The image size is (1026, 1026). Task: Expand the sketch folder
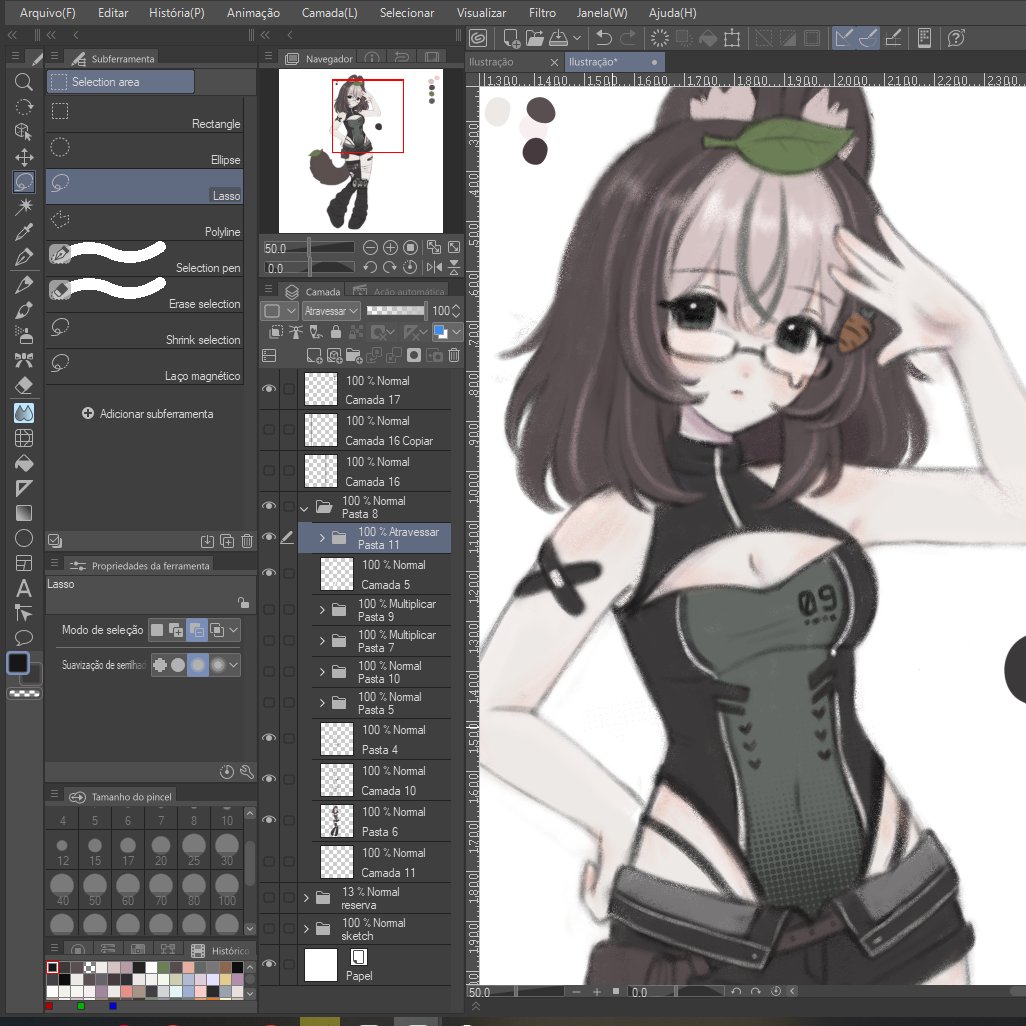click(x=306, y=929)
